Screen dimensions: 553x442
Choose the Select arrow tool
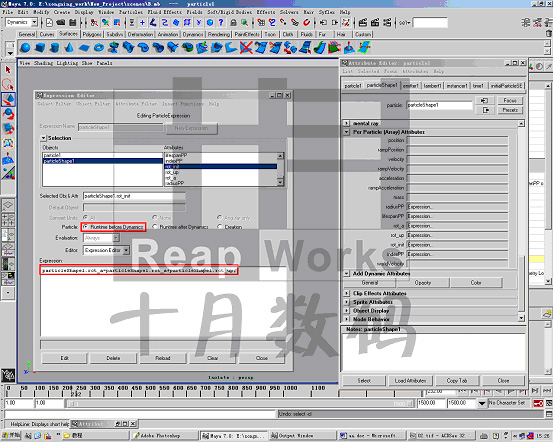[8, 69]
